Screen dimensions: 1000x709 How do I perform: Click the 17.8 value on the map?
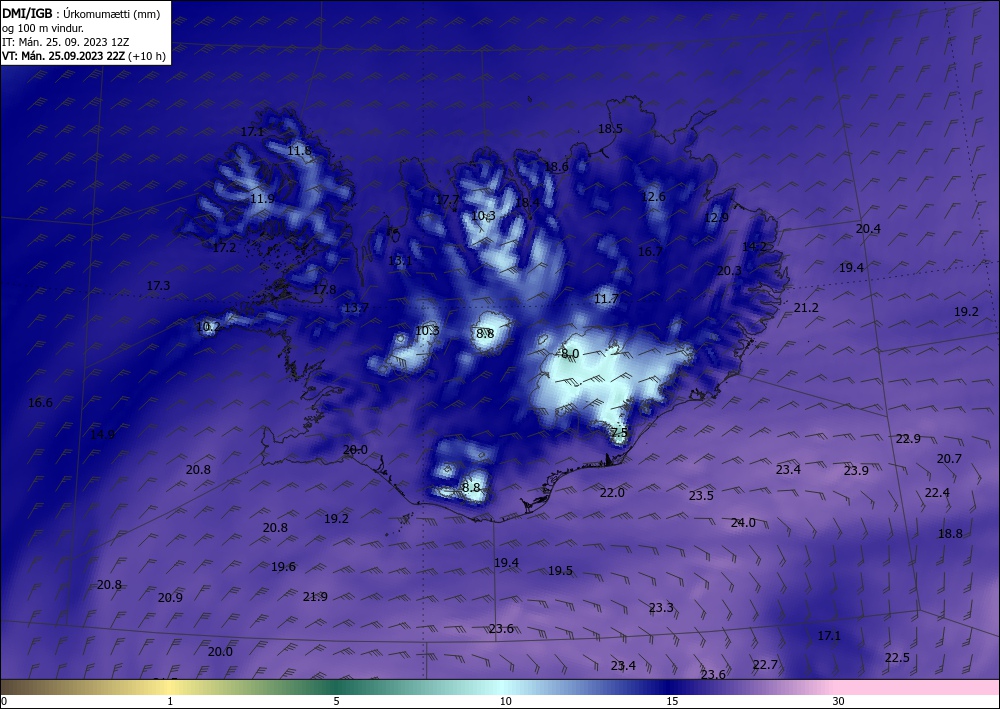(x=324, y=289)
